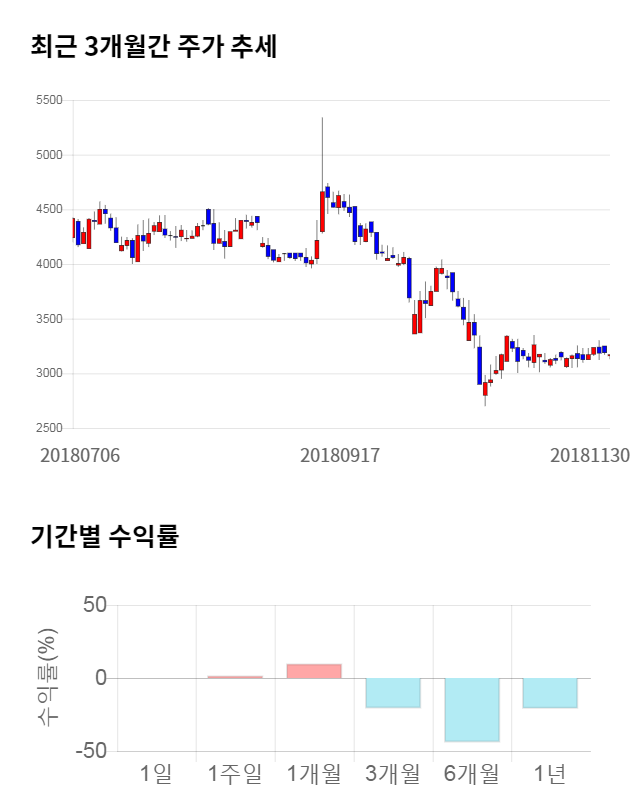This screenshot has width=640, height=810.
Task: Select the 20180917 date label
Action: tap(340, 455)
